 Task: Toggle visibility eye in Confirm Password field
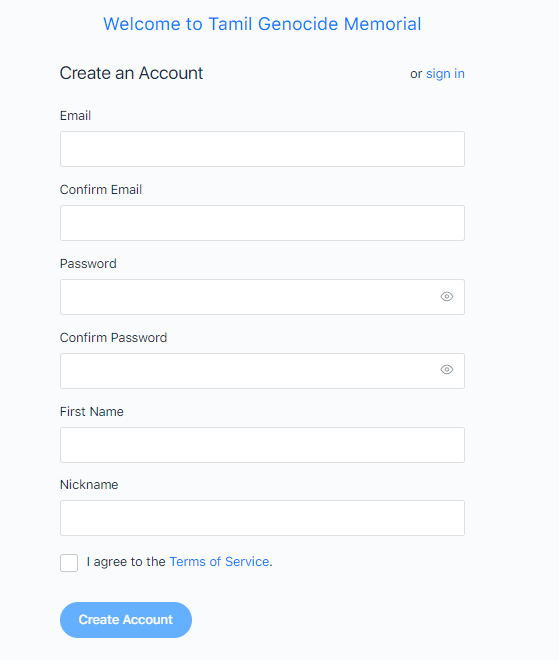click(447, 370)
